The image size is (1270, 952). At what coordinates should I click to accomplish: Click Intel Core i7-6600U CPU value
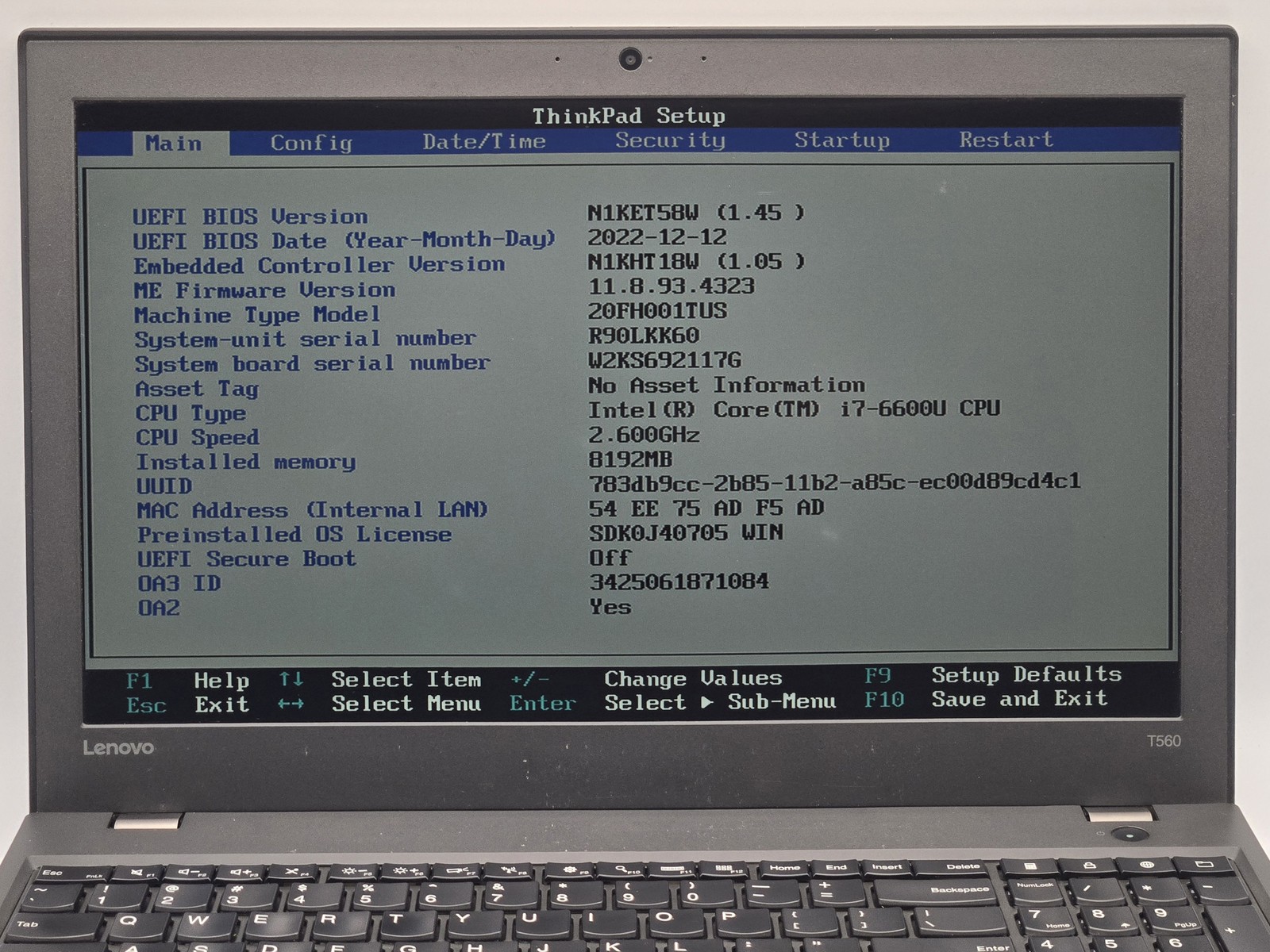[x=794, y=409]
